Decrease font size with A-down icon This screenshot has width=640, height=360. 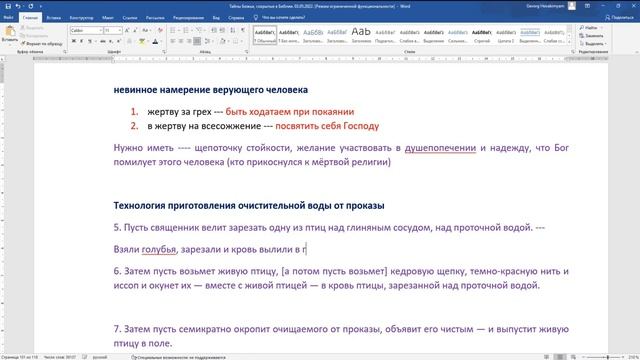pos(135,31)
